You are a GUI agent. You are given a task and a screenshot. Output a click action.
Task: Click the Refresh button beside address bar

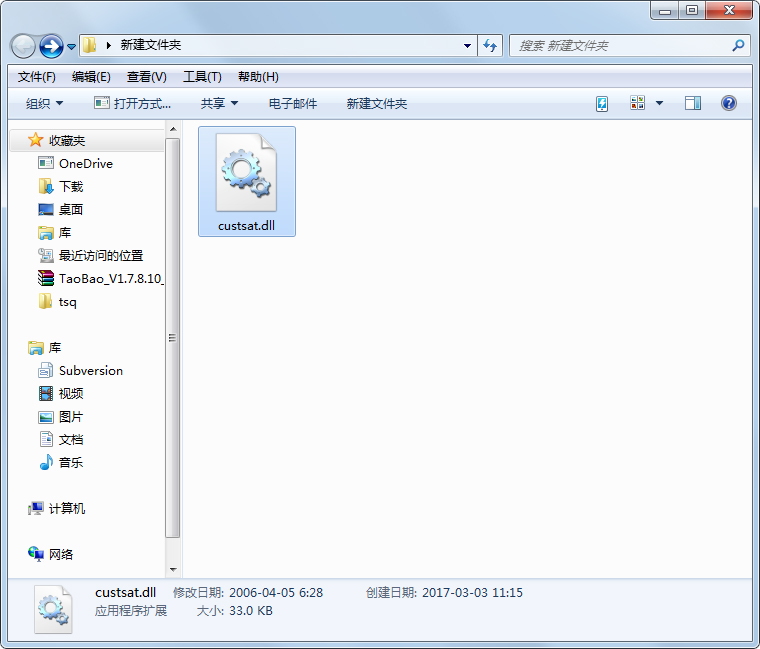490,46
